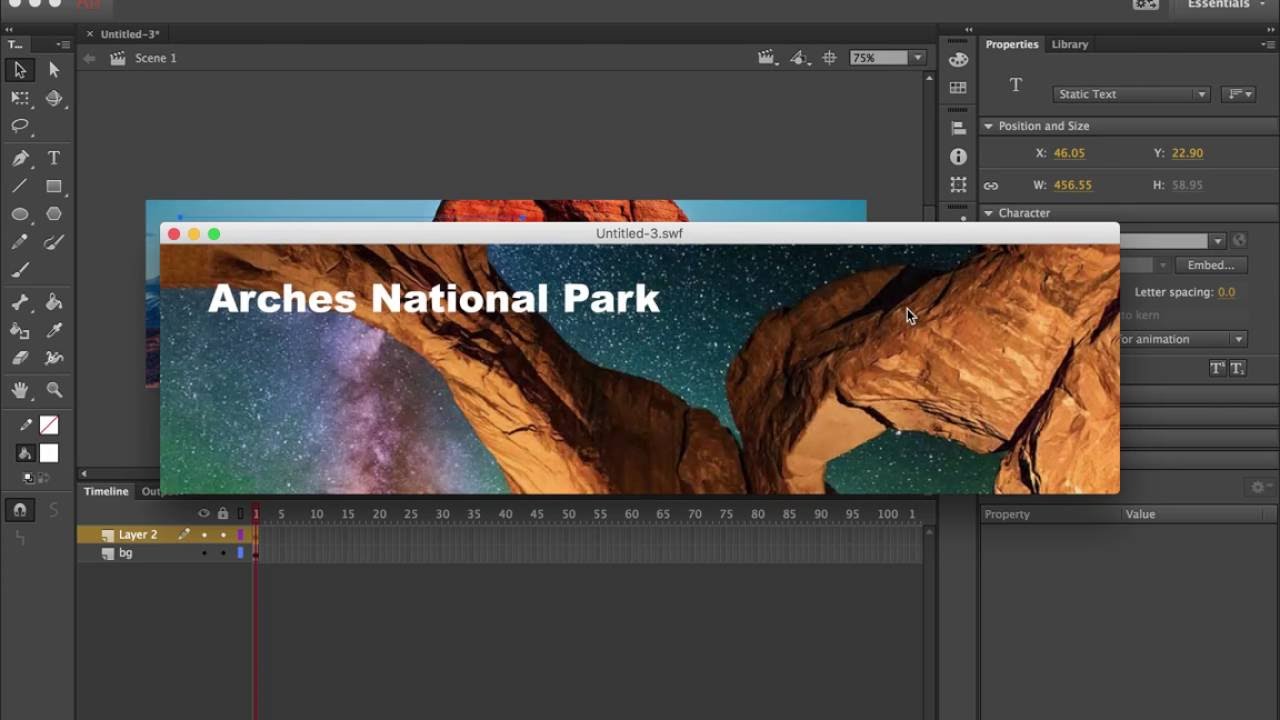
Task: Select the Zoom tool
Action: 54,390
